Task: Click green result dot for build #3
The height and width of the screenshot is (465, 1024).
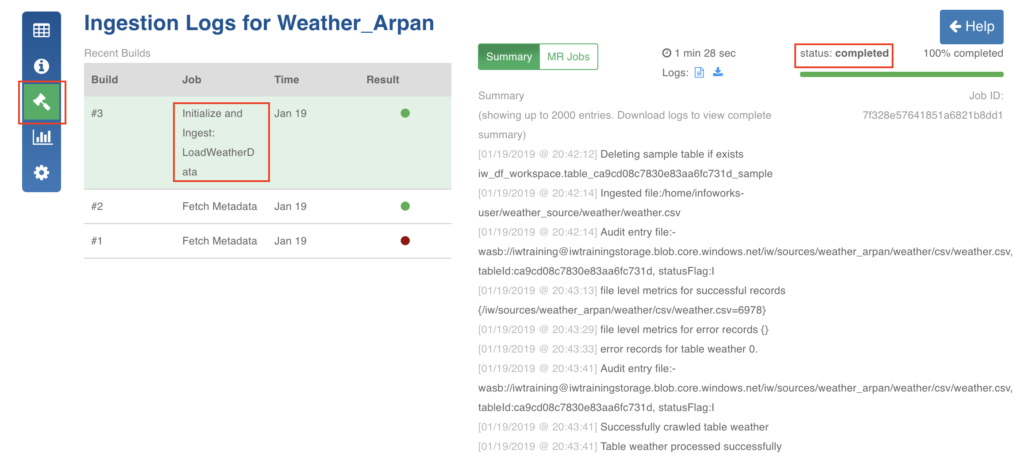Action: click(405, 113)
